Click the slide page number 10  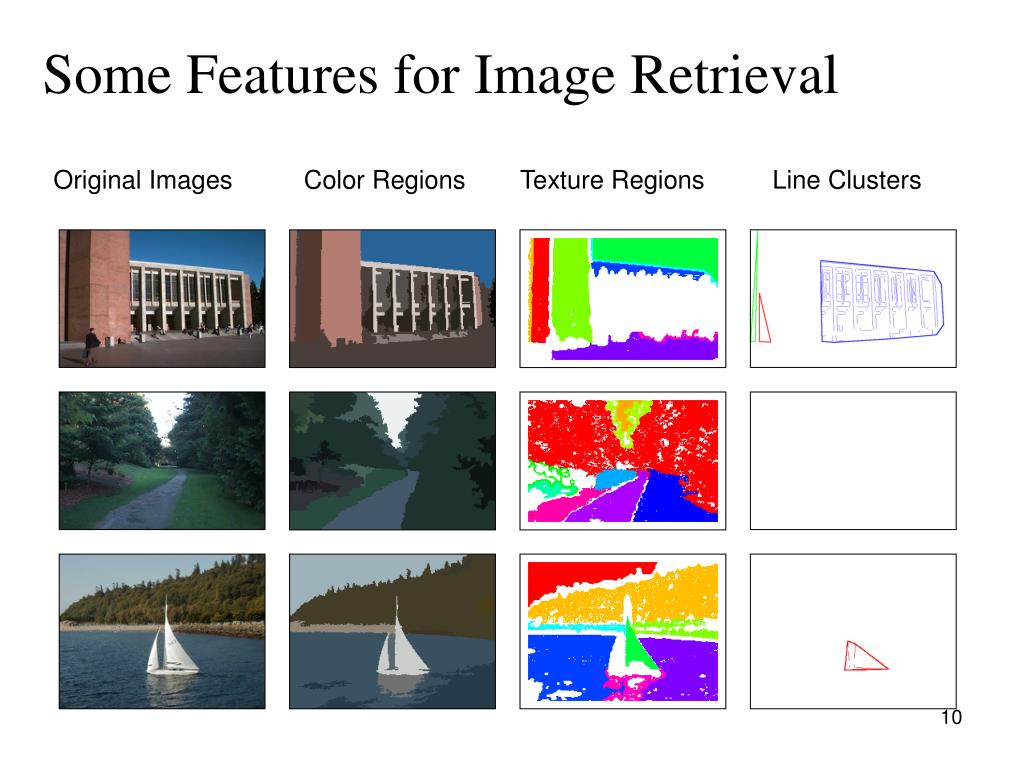pyautogui.click(x=951, y=718)
